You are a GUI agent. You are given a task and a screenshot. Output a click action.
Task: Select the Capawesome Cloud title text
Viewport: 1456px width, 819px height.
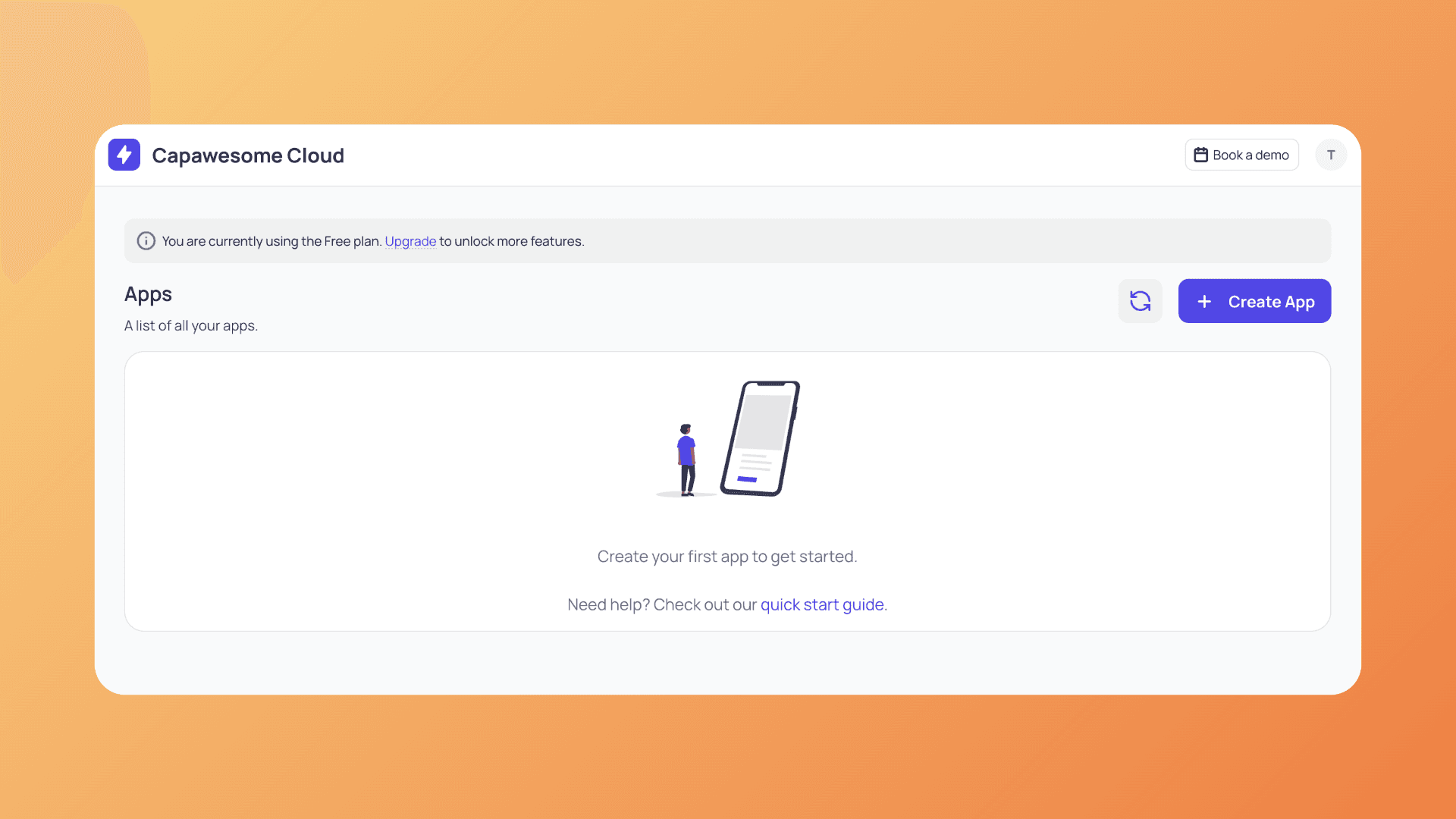pyautogui.click(x=248, y=155)
